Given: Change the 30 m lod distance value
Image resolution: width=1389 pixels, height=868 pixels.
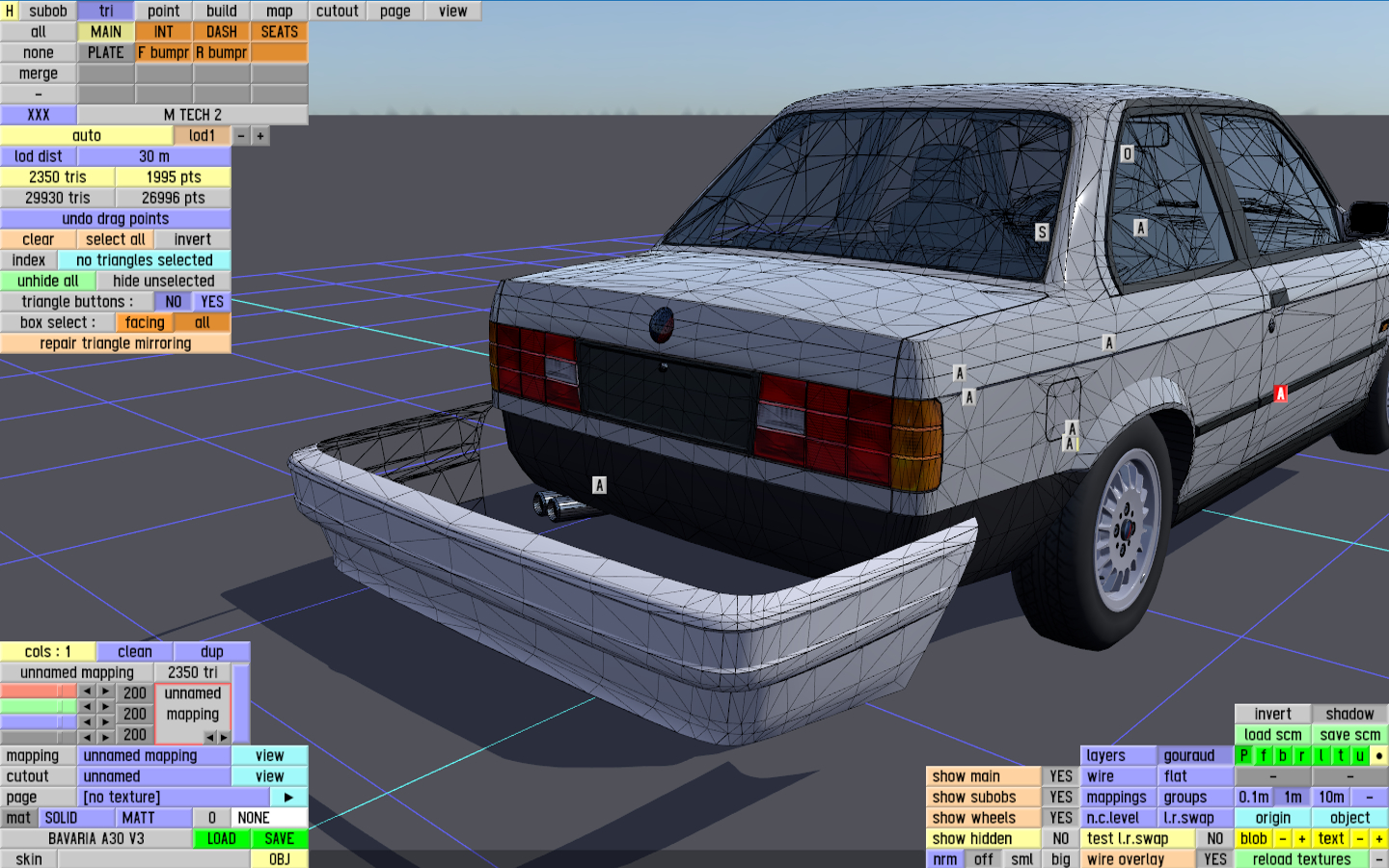Looking at the screenshot, I should tap(154, 156).
